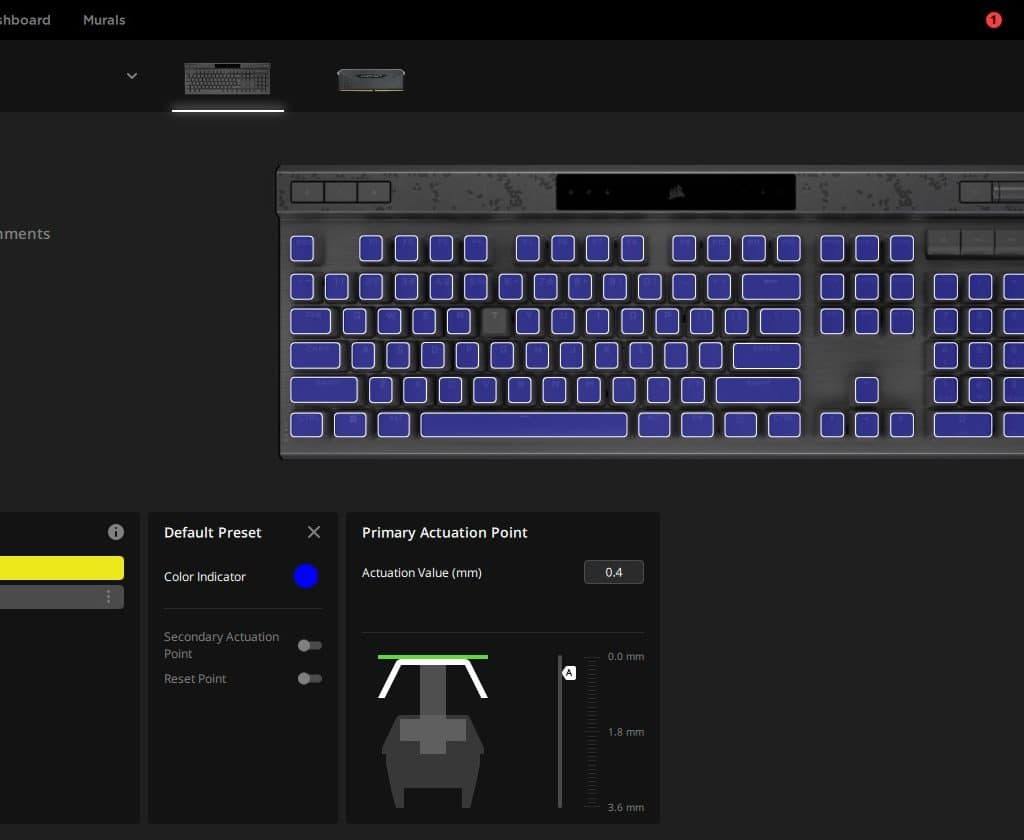Viewport: 1024px width, 840px height.
Task: Open the Murals tab
Action: click(x=104, y=20)
